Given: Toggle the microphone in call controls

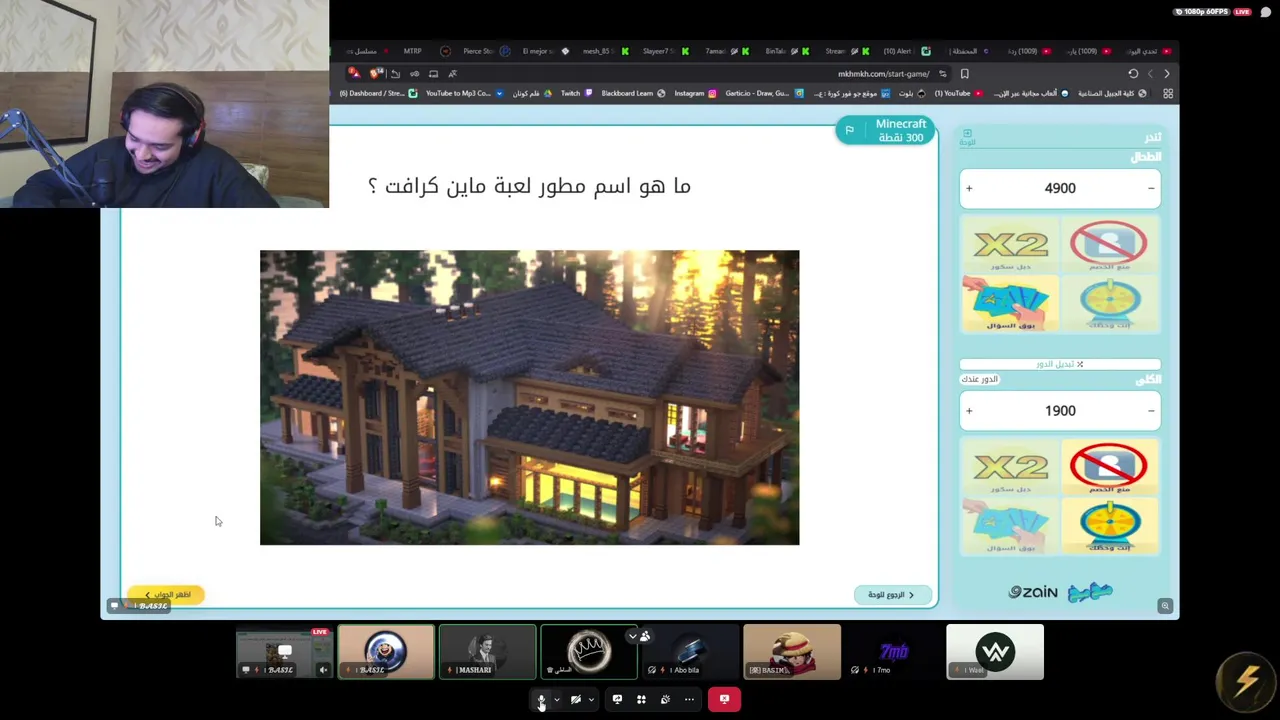Looking at the screenshot, I should (541, 699).
